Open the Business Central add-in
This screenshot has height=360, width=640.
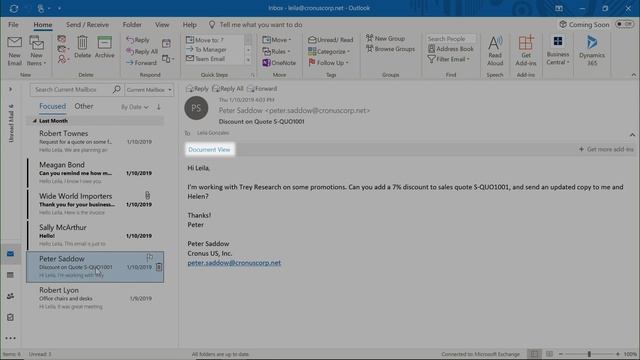(x=558, y=50)
